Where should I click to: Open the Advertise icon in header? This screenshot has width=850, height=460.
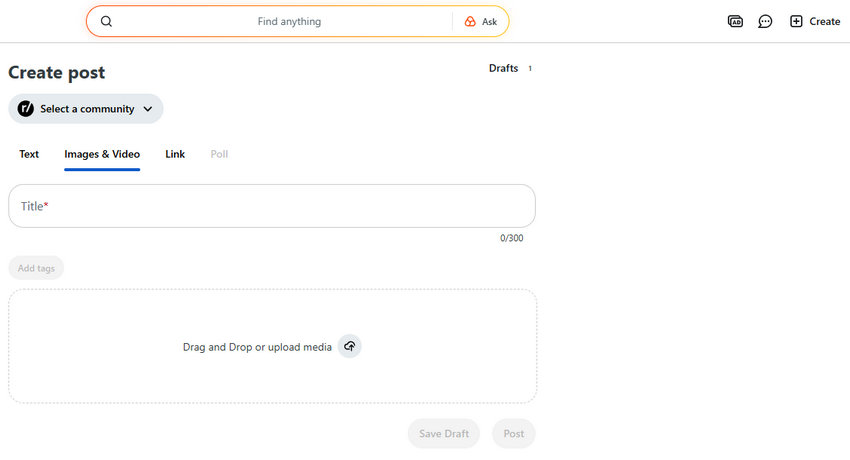point(735,21)
